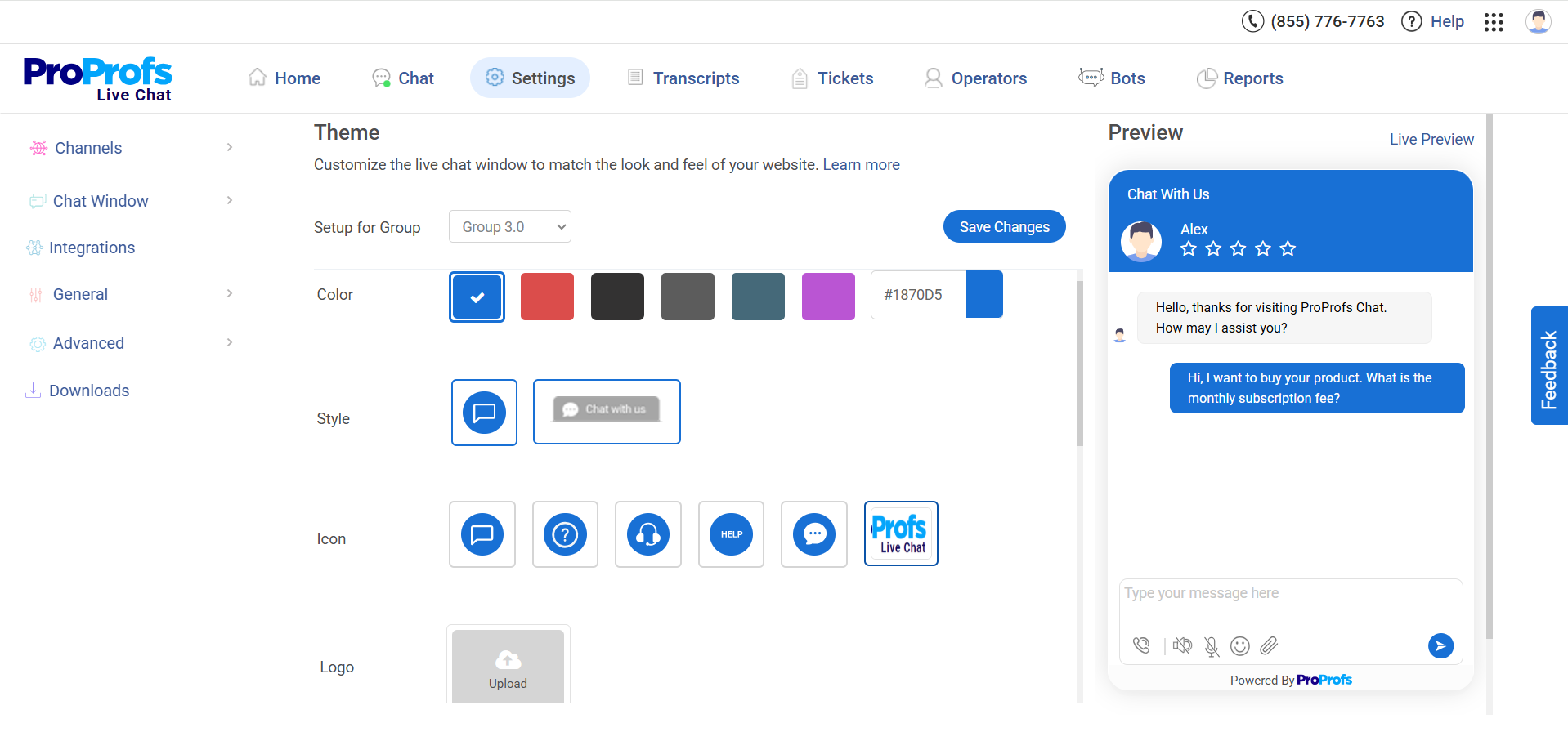1568x741 pixels.
Task: Click the phone icon beside (855) 776-7763
Action: (1252, 21)
